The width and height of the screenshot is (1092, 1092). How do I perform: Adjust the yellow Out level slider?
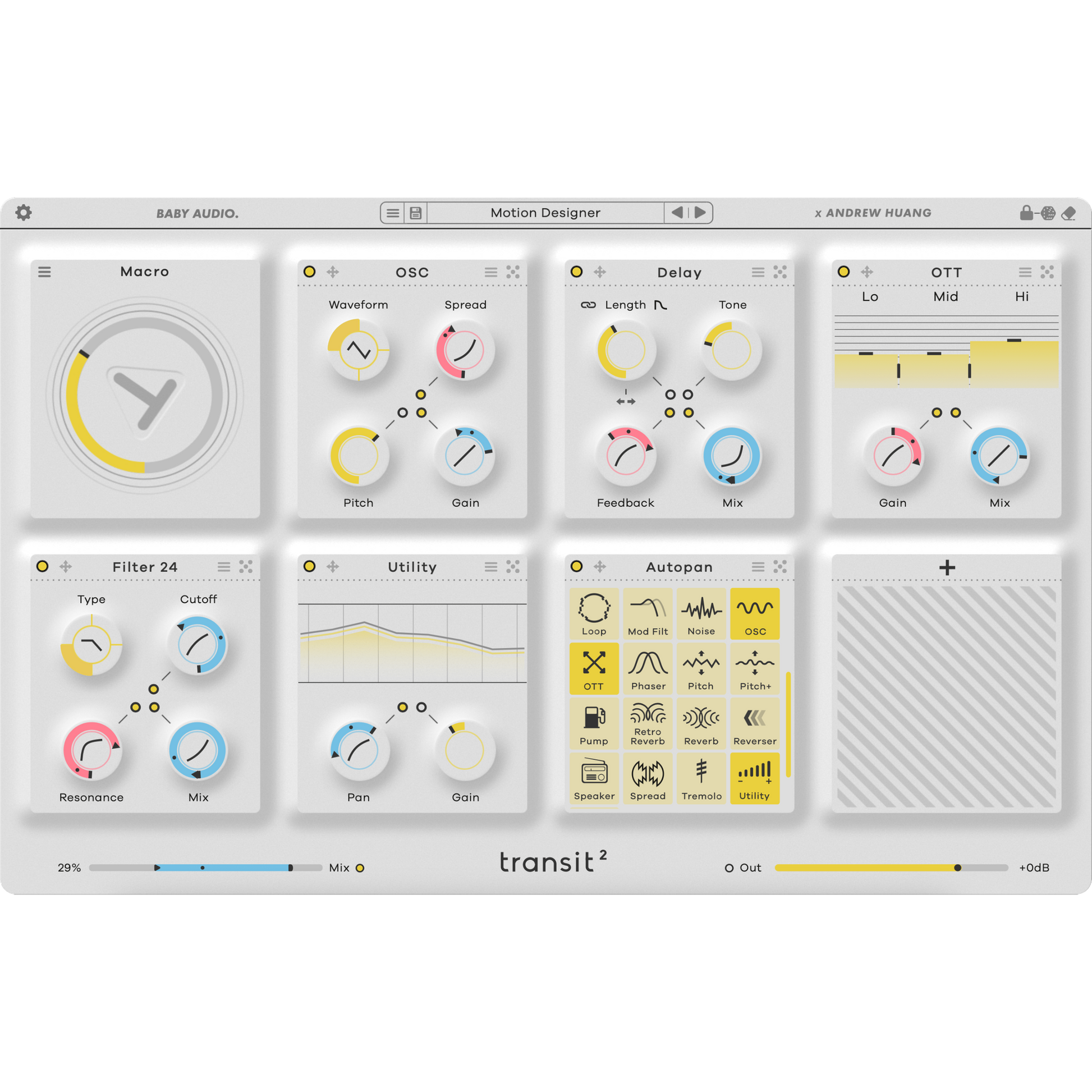(x=957, y=868)
